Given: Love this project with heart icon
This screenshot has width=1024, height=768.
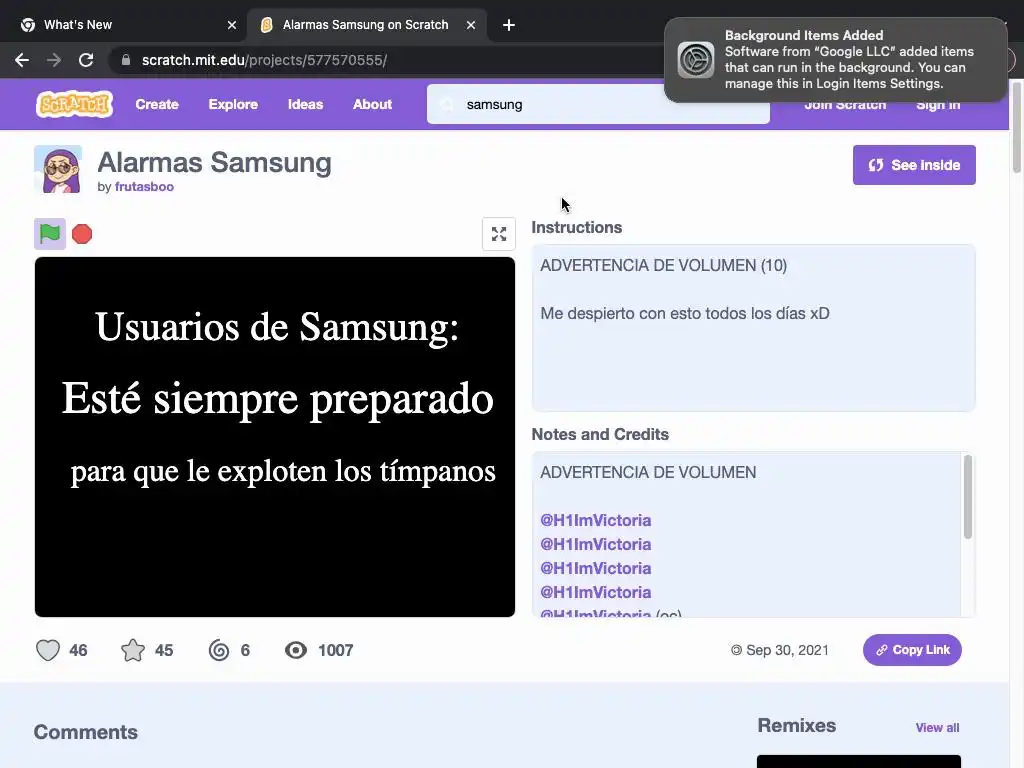Looking at the screenshot, I should click(x=48, y=650).
